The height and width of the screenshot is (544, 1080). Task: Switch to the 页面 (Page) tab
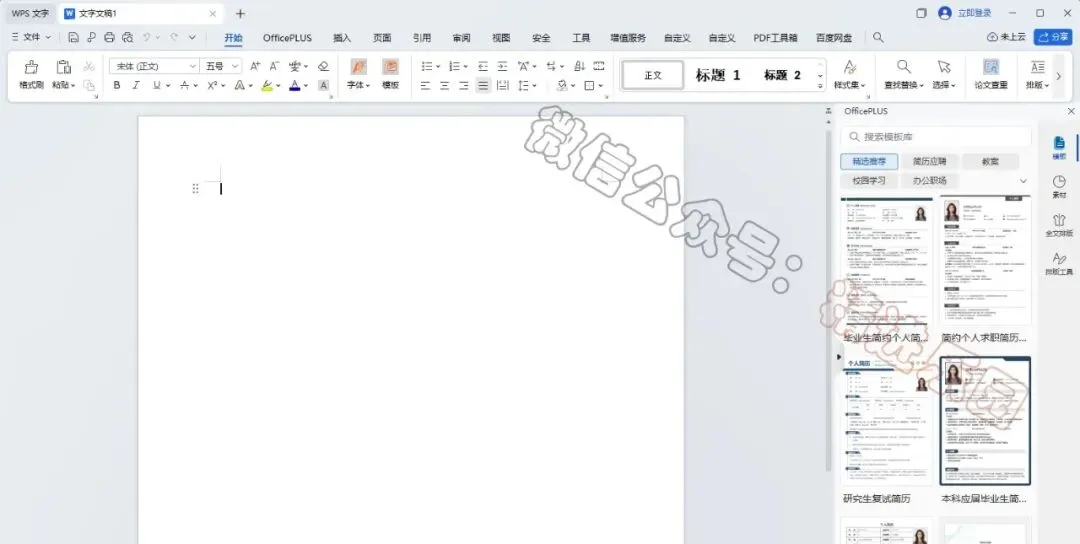click(x=382, y=38)
